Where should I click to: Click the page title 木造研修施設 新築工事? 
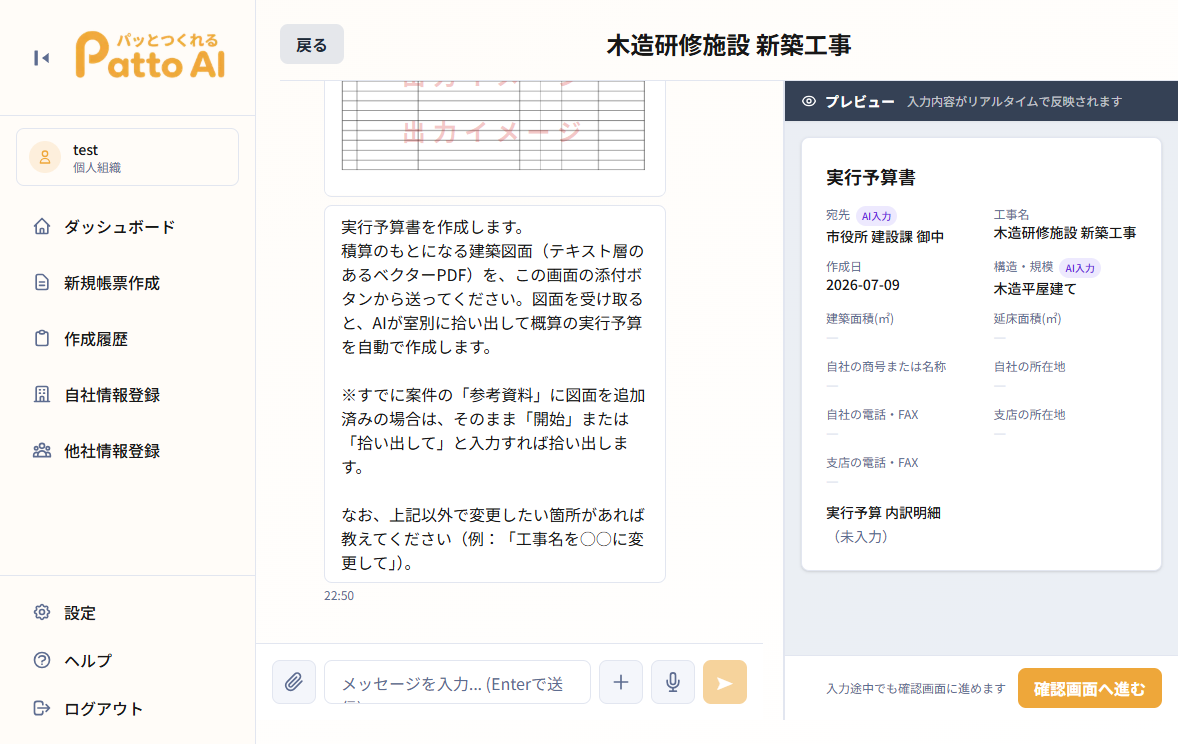click(729, 45)
